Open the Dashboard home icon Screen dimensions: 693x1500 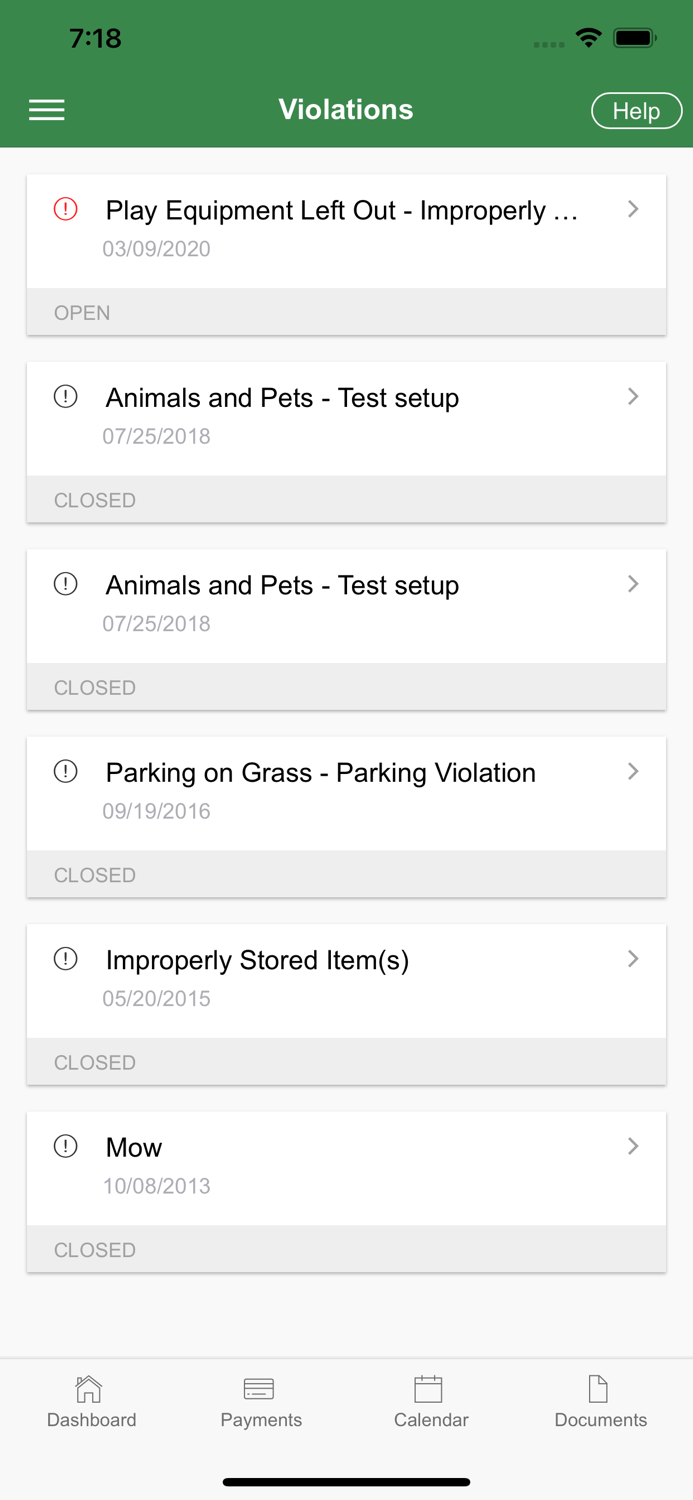(x=89, y=1389)
